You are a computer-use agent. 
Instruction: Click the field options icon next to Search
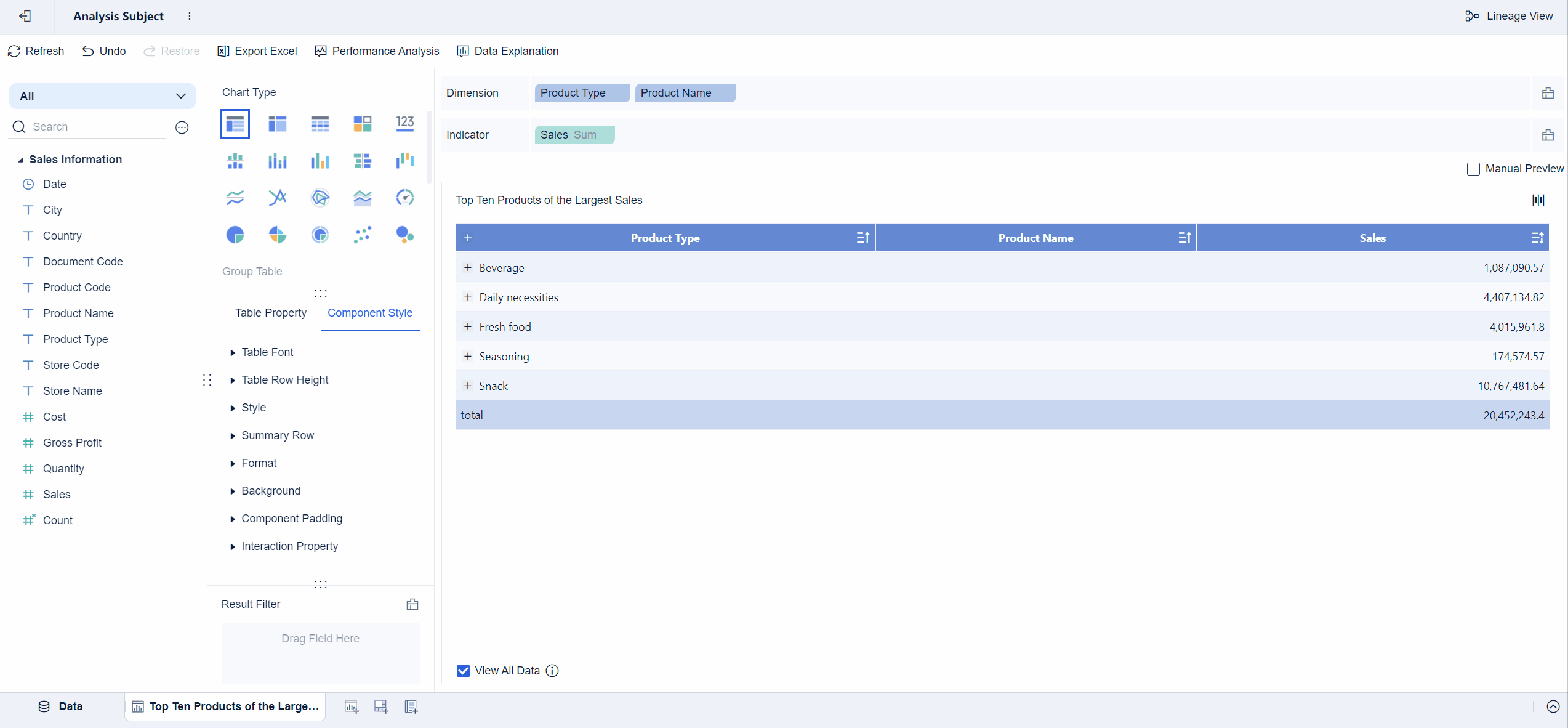[182, 127]
